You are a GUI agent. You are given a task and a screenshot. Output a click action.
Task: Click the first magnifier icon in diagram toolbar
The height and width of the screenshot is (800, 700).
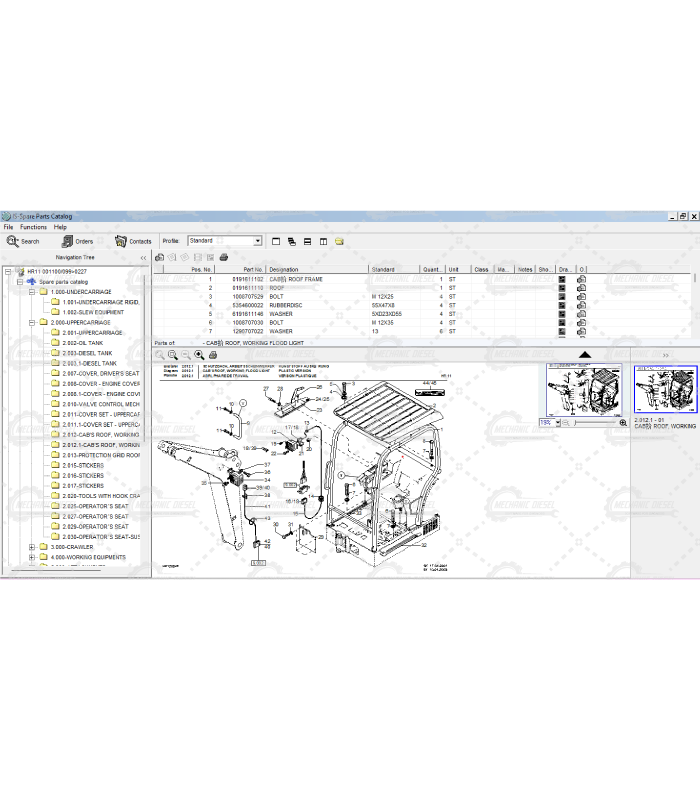coord(159,354)
